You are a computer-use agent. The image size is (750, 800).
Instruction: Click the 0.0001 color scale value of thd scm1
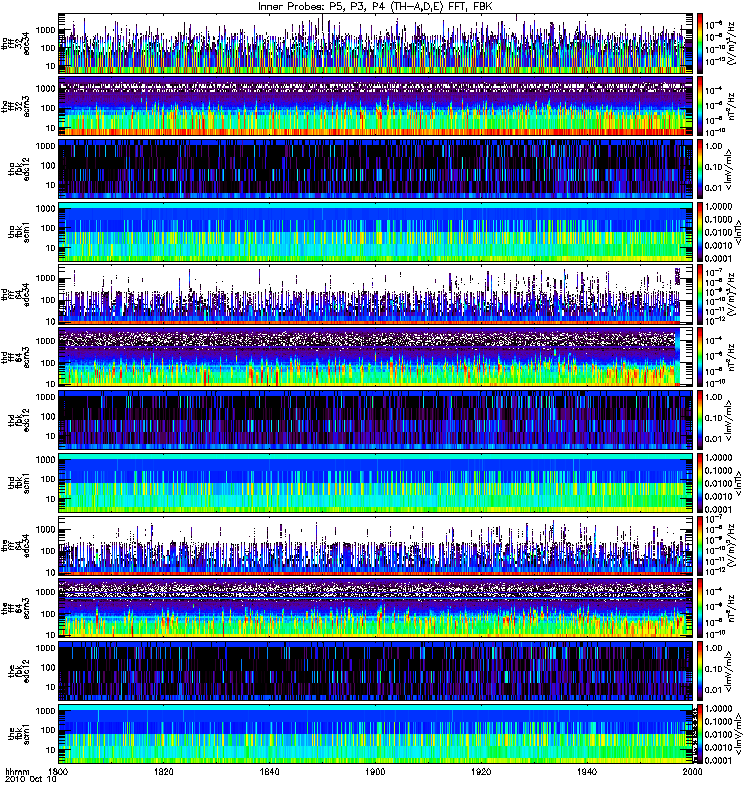coord(718,509)
